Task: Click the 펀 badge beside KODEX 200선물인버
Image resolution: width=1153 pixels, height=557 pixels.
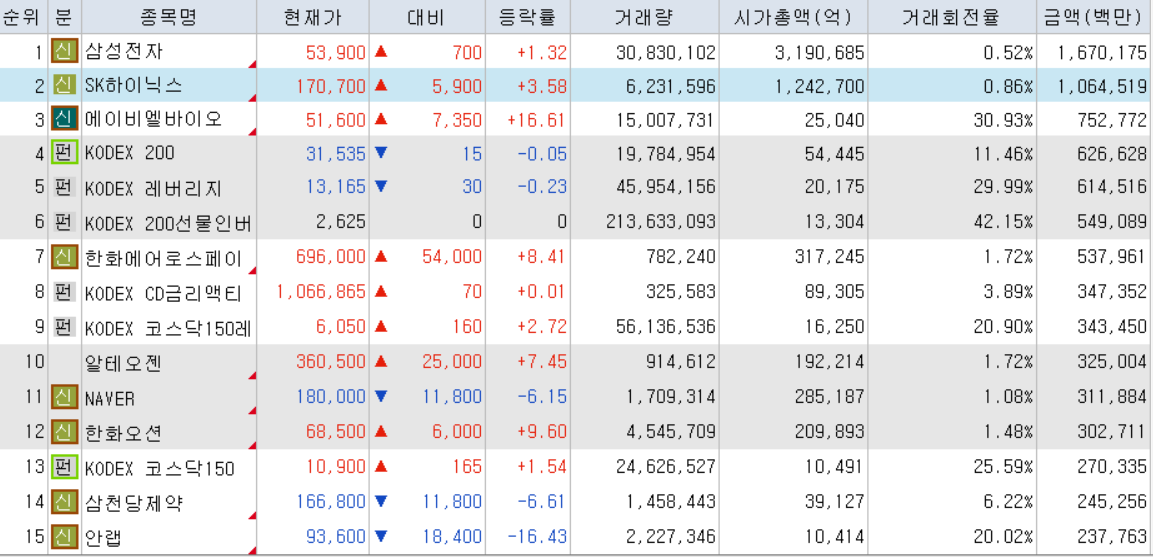Action: coord(65,221)
